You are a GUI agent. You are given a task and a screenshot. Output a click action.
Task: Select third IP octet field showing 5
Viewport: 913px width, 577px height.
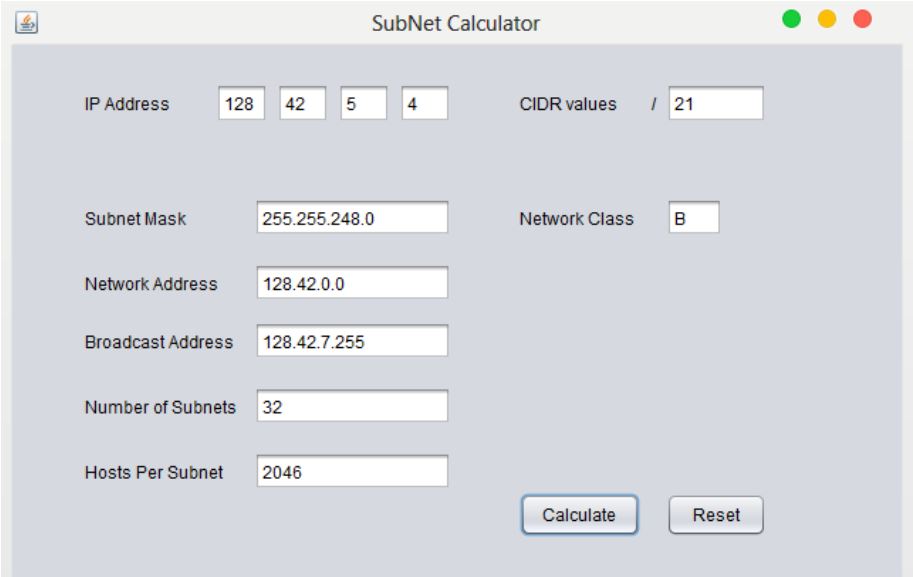[364, 103]
